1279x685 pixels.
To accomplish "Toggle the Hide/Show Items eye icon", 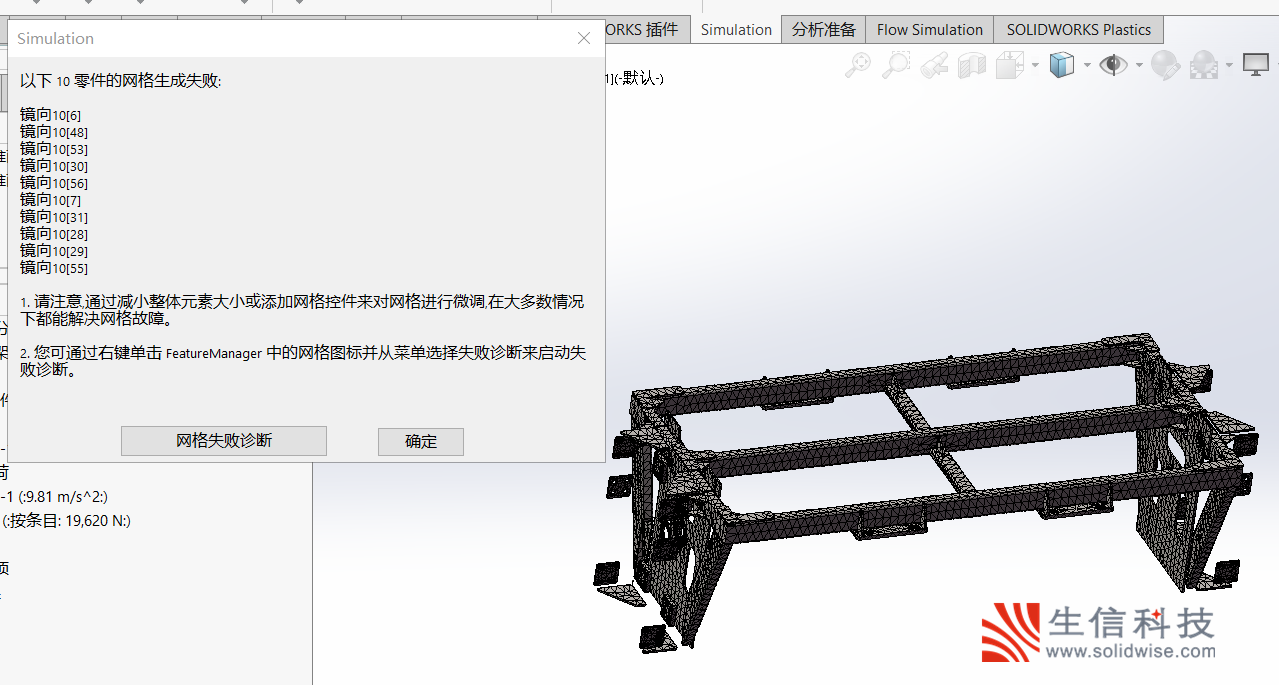I will pyautogui.click(x=1112, y=66).
